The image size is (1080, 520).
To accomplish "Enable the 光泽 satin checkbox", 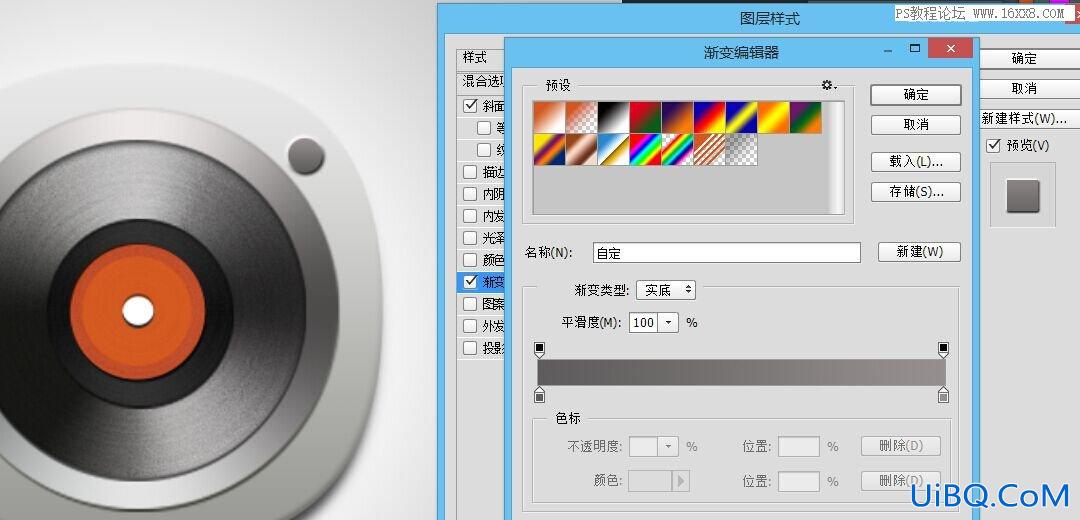I will tap(470, 238).
